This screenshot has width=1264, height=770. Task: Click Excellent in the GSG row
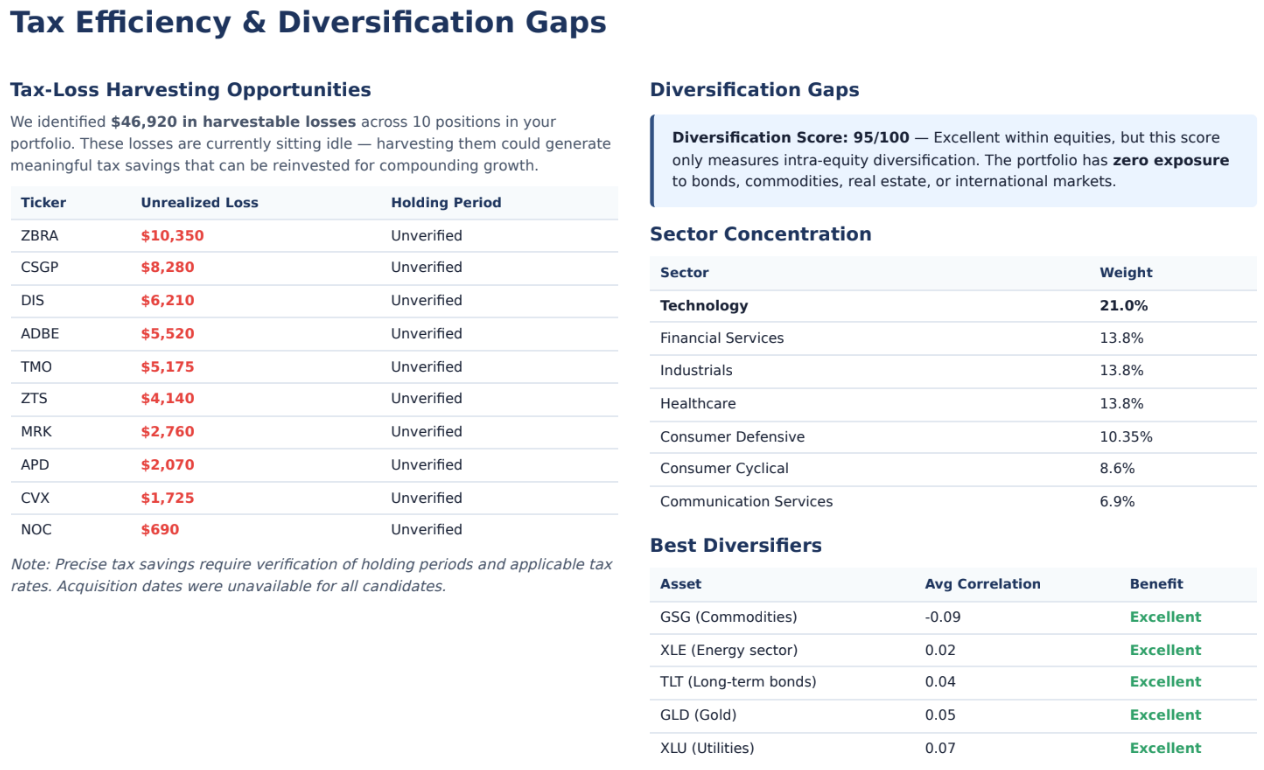[x=1166, y=618]
